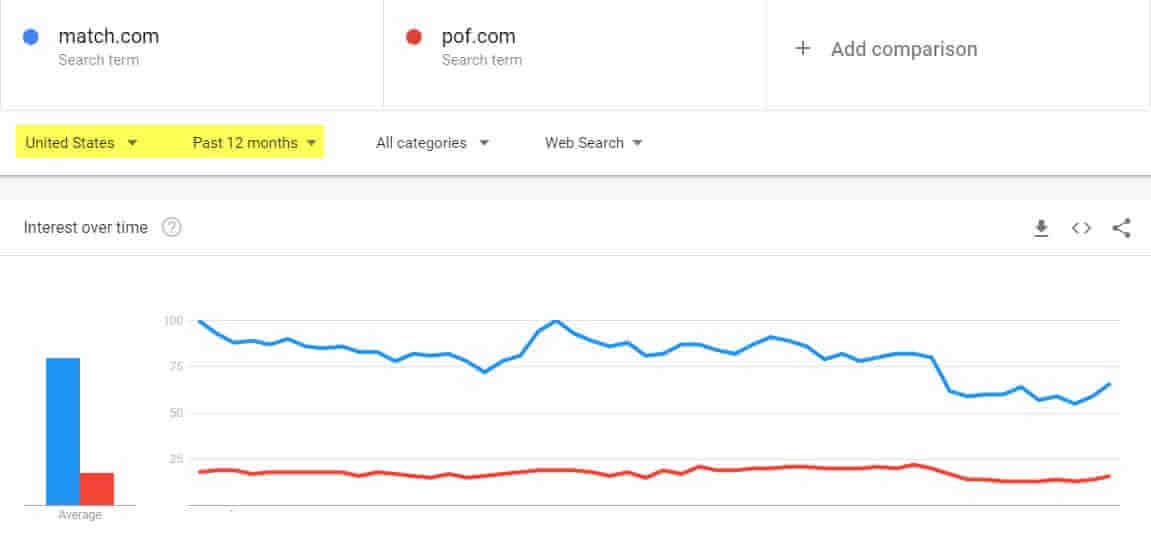Edit the pof.com search term
Image resolution: width=1151 pixels, height=541 pixels.
pyautogui.click(x=479, y=36)
